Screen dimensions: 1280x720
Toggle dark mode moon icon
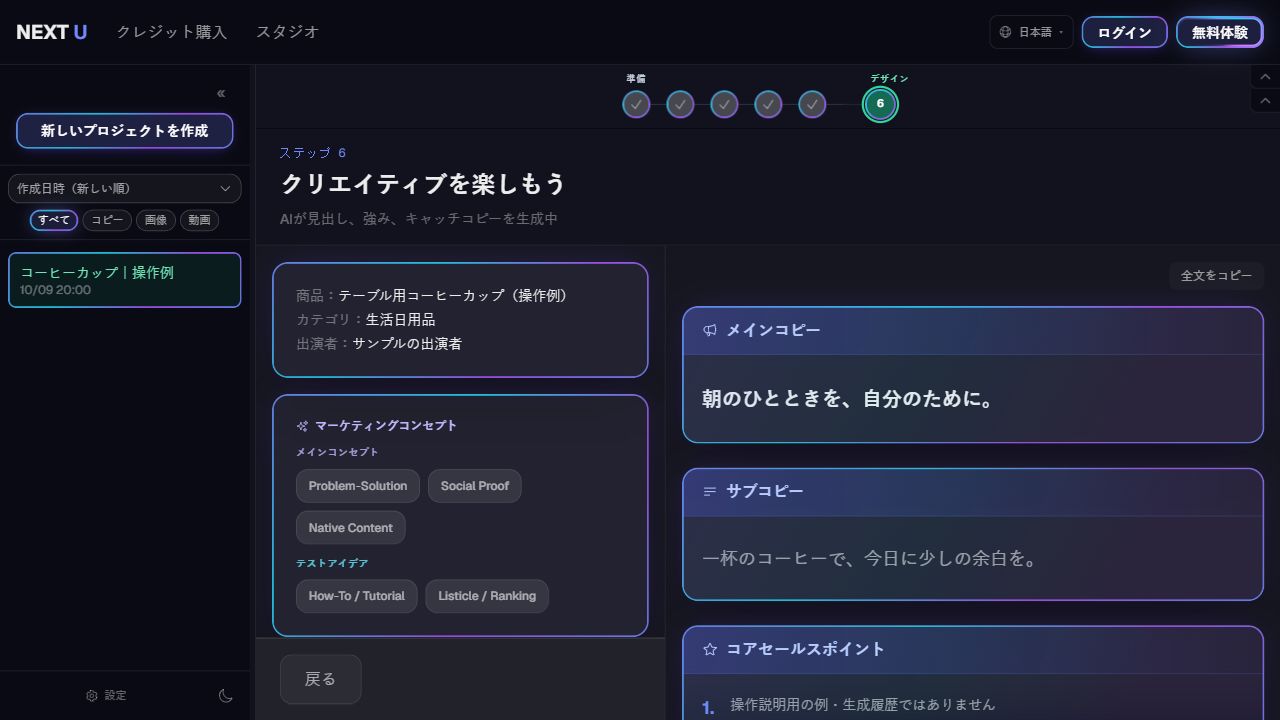pyautogui.click(x=226, y=696)
